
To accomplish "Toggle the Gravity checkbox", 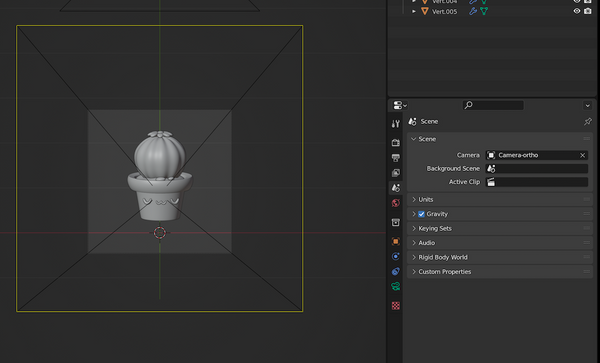I will (421, 214).
